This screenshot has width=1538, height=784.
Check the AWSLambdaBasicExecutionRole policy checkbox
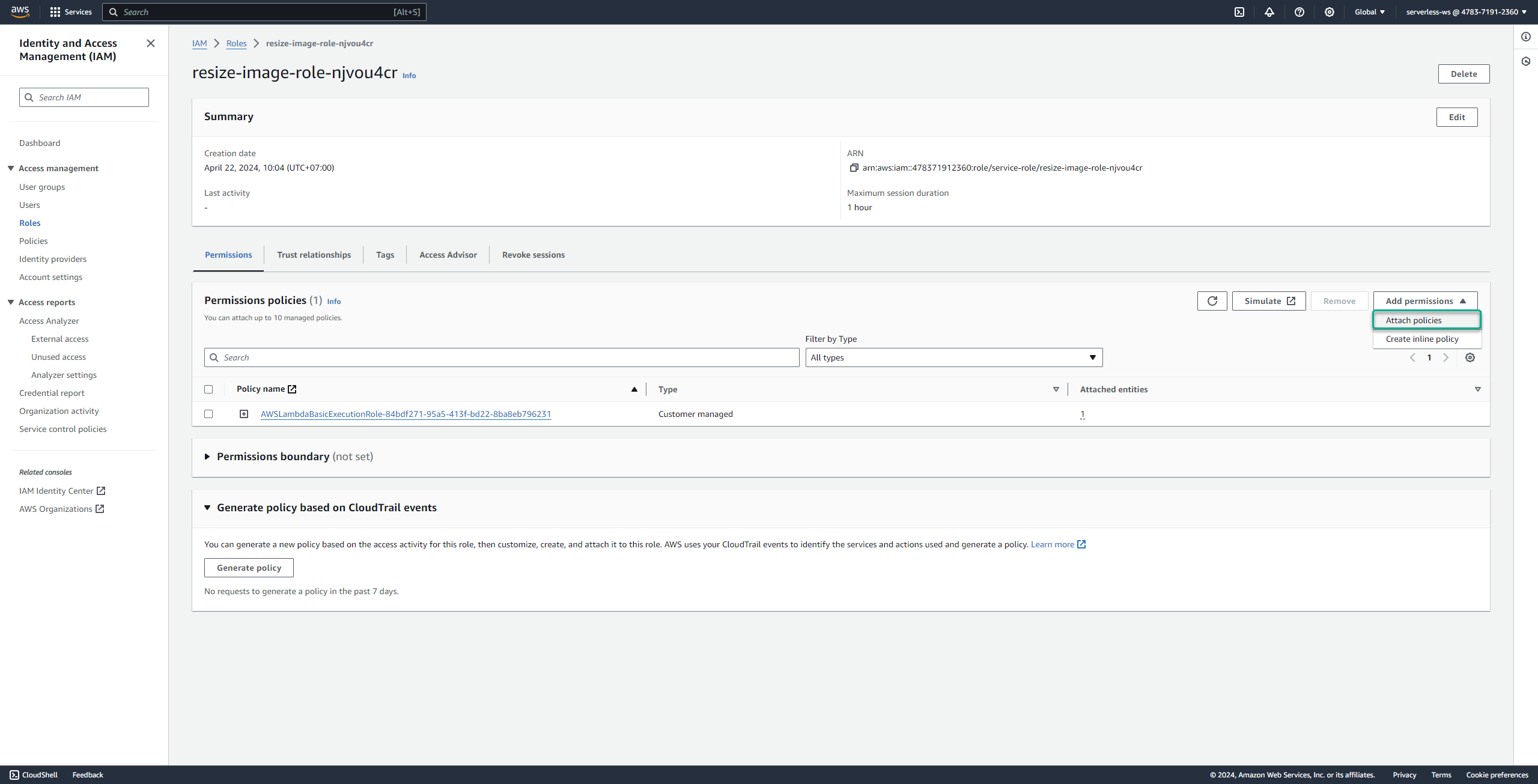coord(208,414)
